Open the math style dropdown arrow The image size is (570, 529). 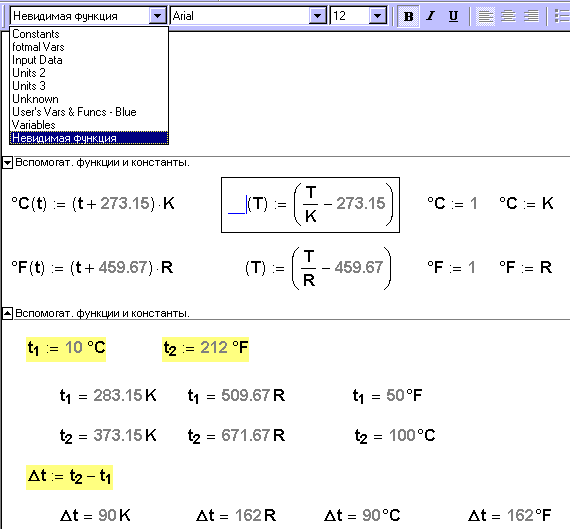click(x=157, y=16)
